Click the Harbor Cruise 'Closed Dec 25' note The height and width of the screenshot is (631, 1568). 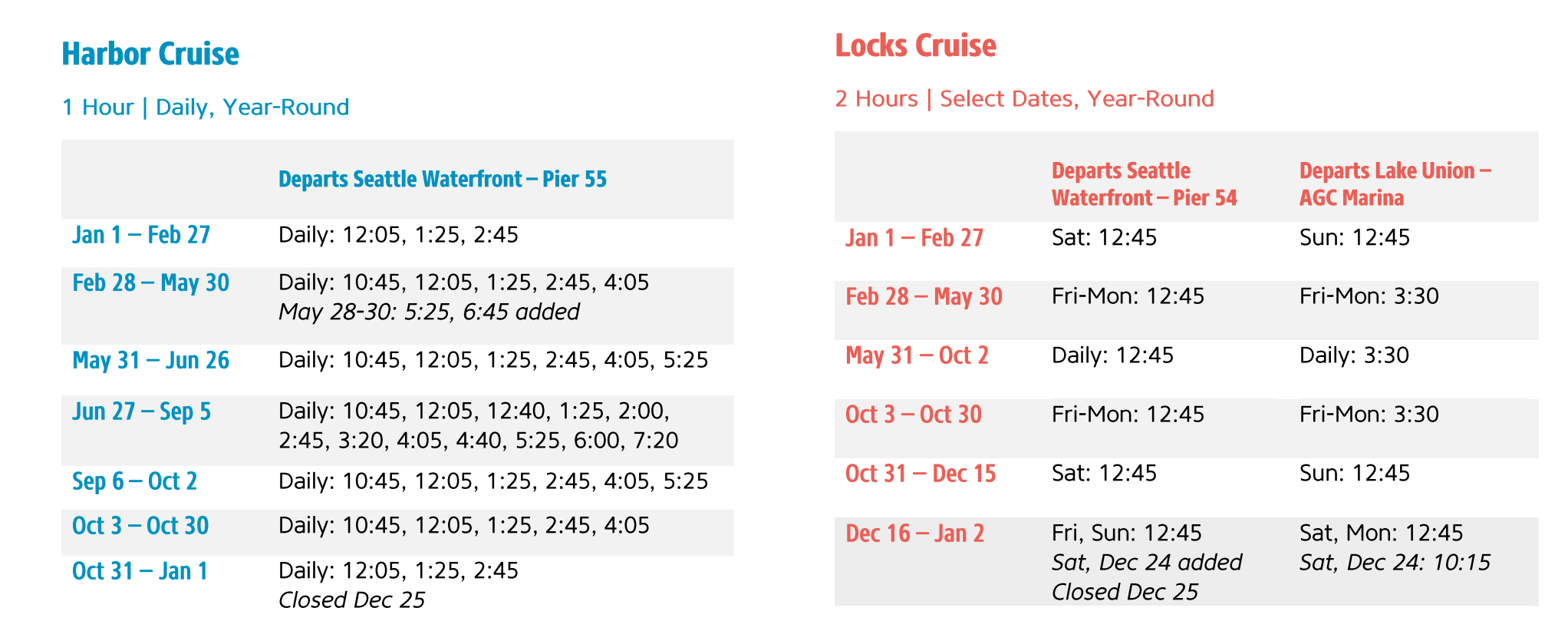(x=351, y=600)
